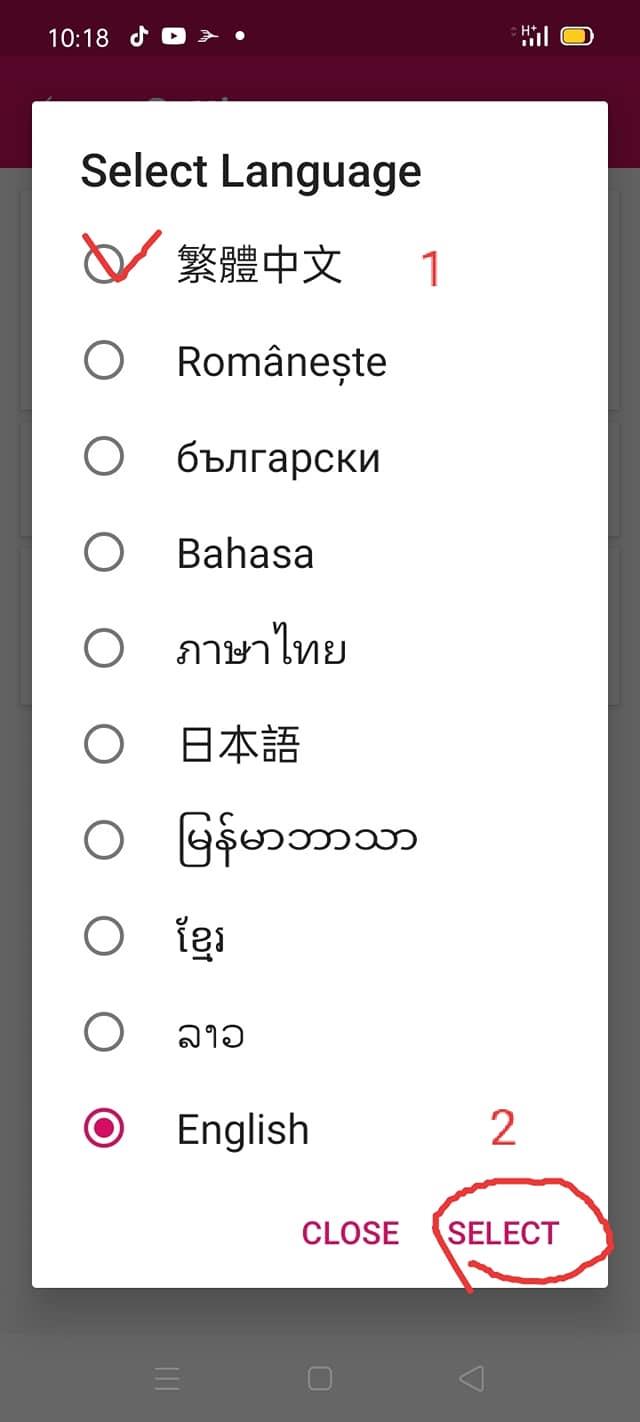This screenshot has height=1422, width=640.
Task: Click the English radio button
Action: pos(104,1128)
